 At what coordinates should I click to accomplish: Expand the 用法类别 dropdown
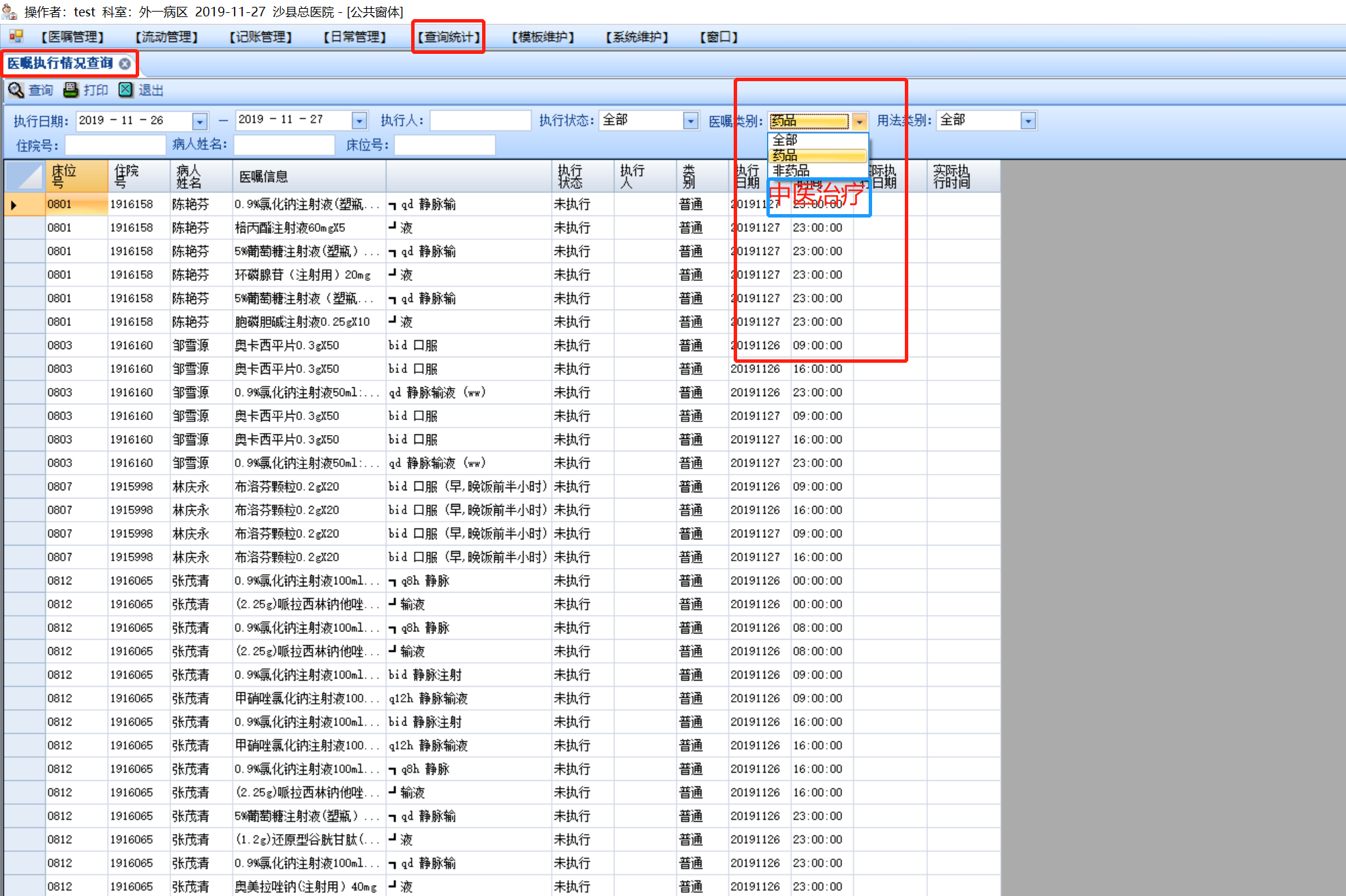tap(1028, 121)
